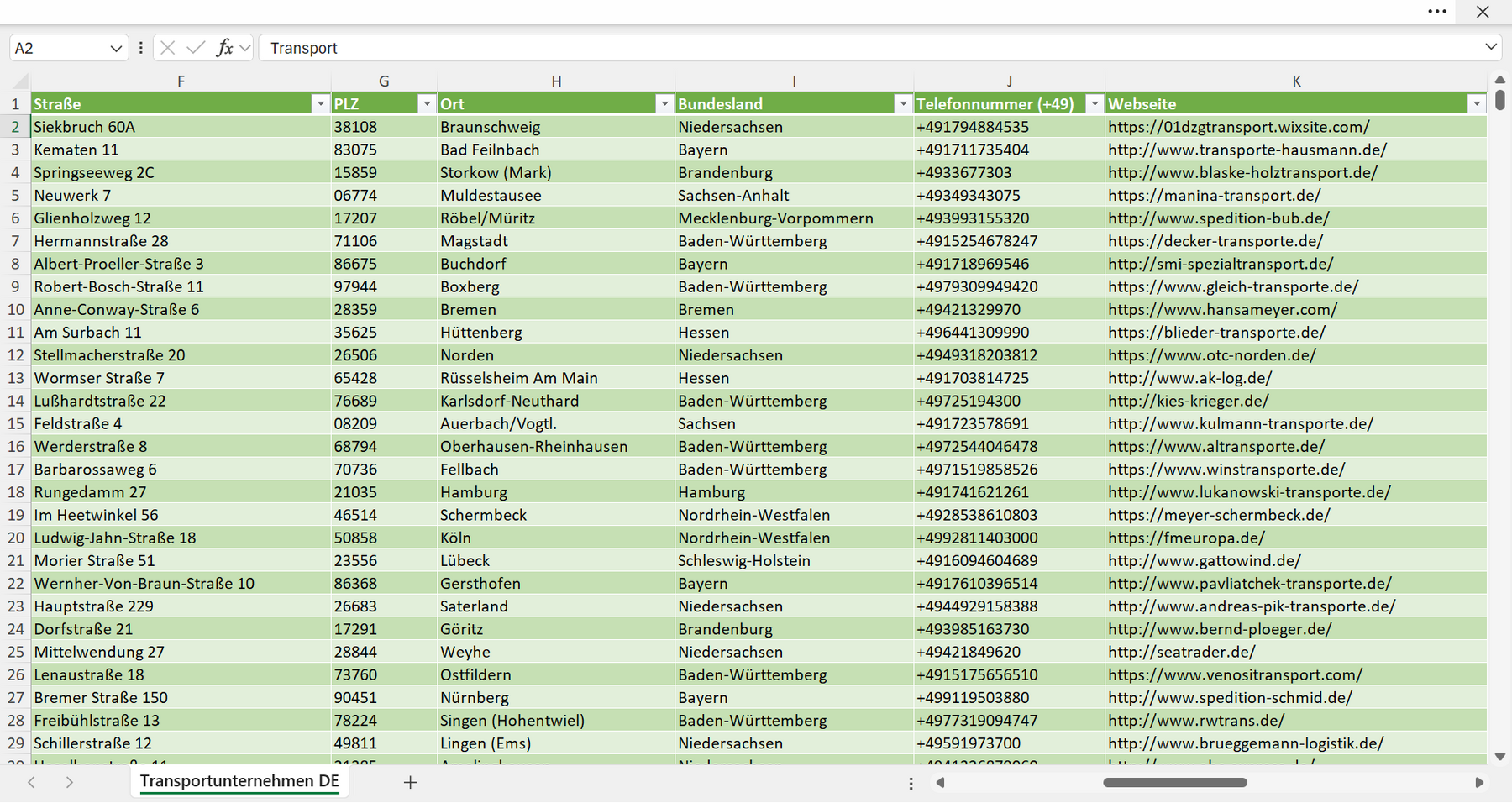Viewport: 1512px width, 803px height.
Task: Select cell Siekbruch 60A
Action: 181,127
